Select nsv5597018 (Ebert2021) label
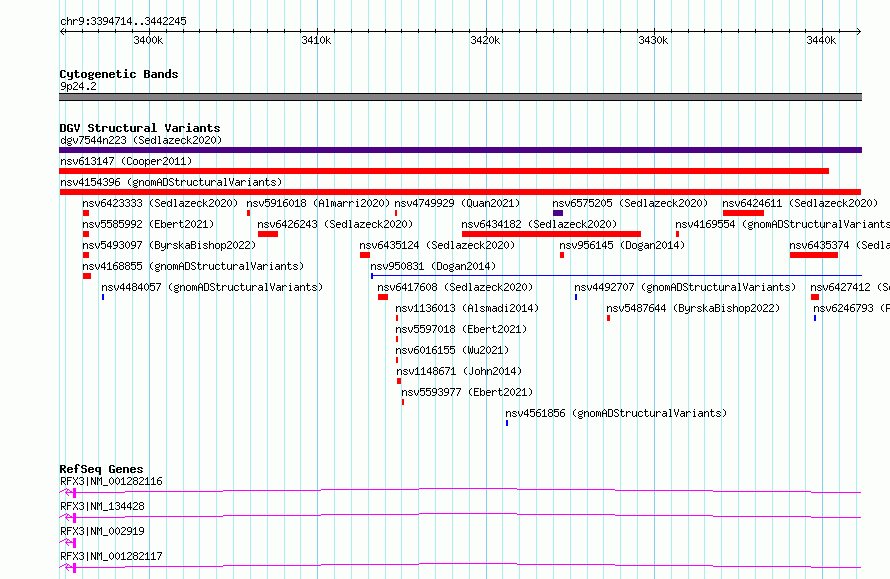The image size is (890, 579). (461, 329)
